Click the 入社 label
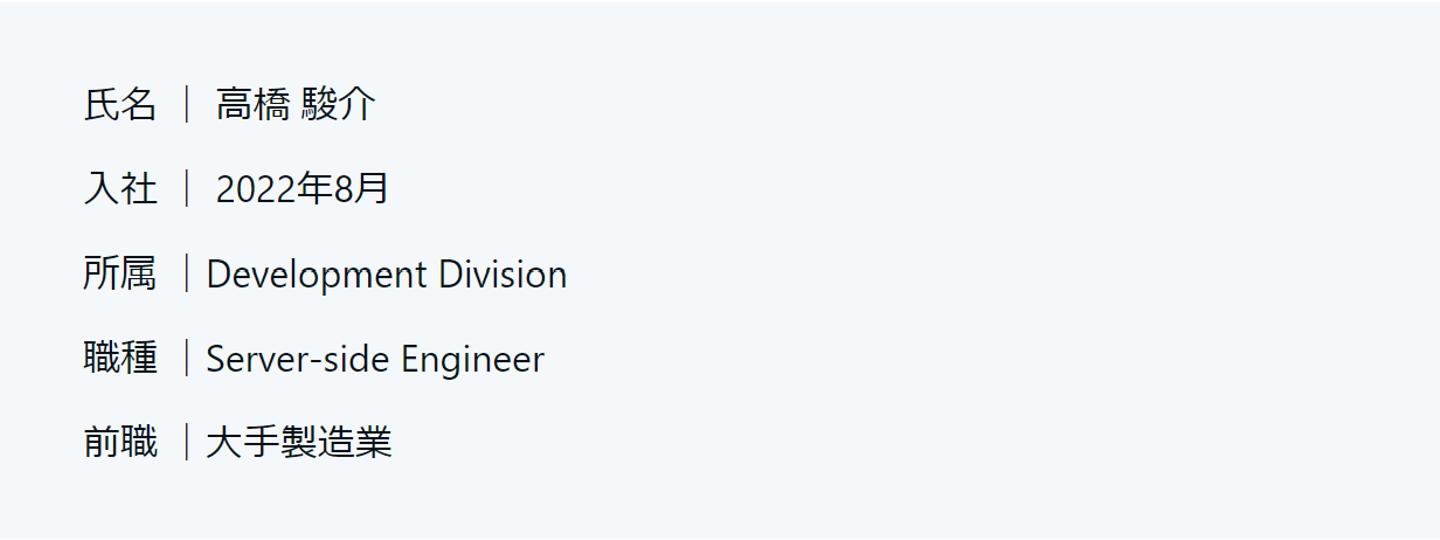The image size is (1440, 540). [x=120, y=188]
